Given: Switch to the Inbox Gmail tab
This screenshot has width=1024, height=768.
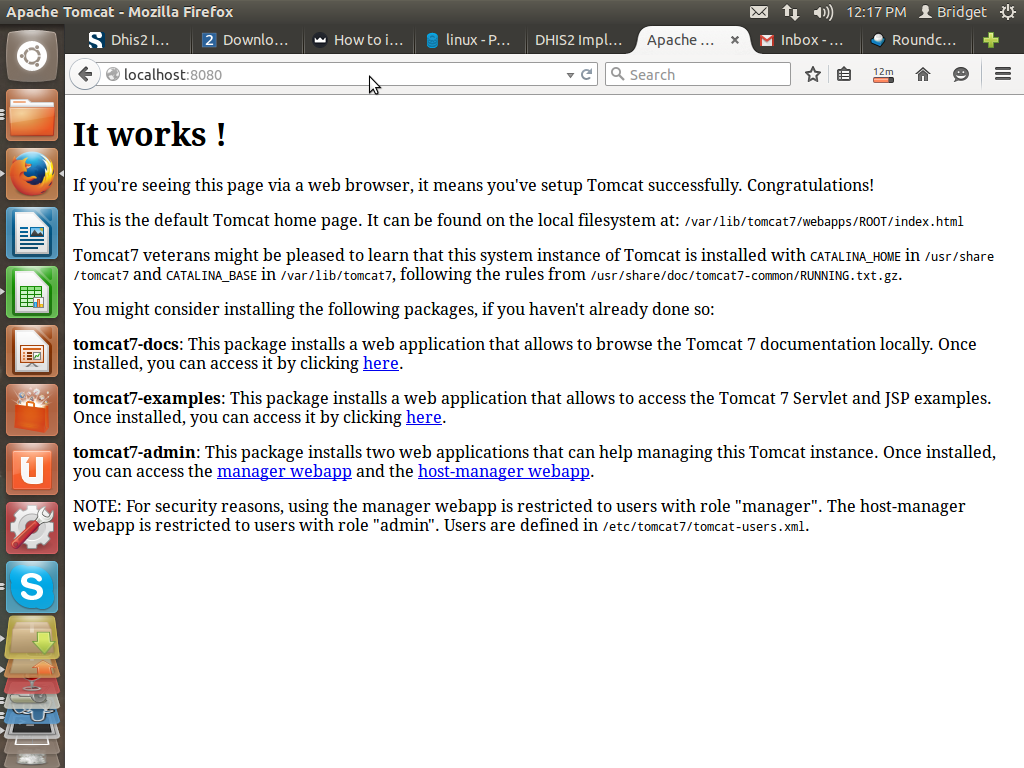Looking at the screenshot, I should 803,40.
